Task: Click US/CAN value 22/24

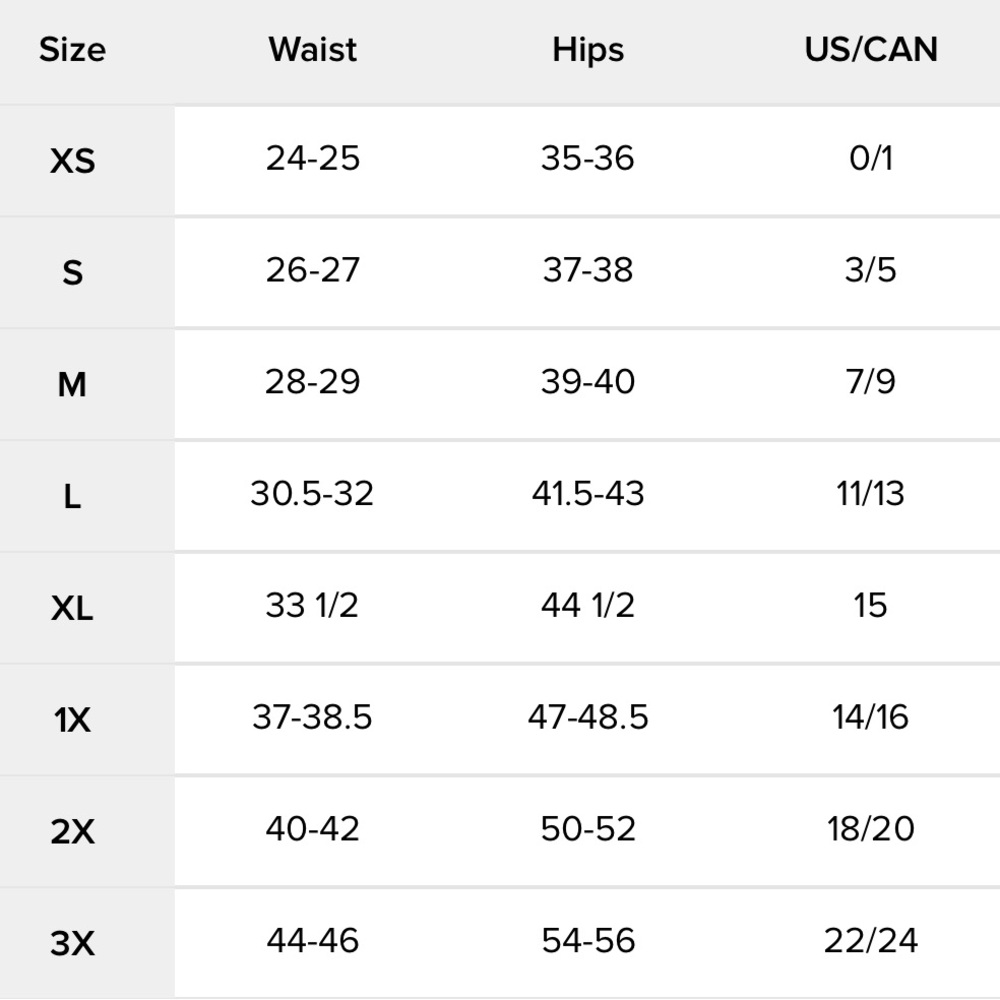Action: coord(871,941)
